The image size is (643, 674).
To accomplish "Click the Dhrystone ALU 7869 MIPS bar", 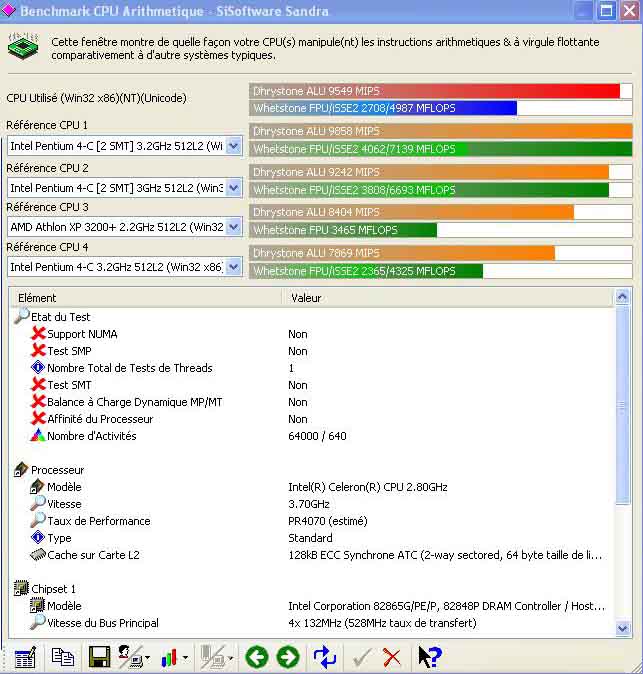I will [x=402, y=253].
